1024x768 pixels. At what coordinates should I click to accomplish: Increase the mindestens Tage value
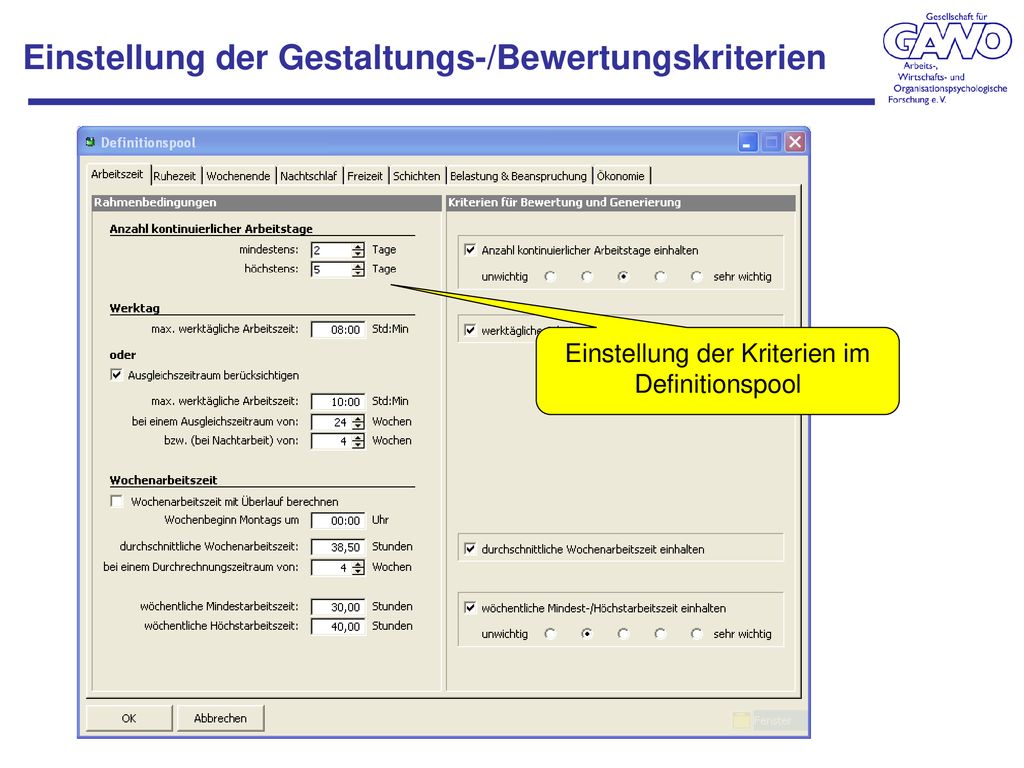tap(358, 246)
